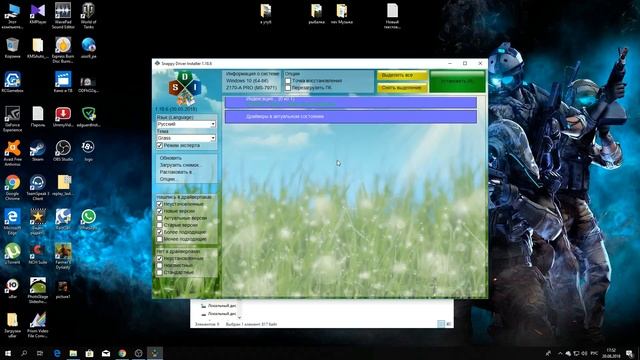The width and height of the screenshot is (640, 360).
Task: Click yellow Выделить все button
Action: (402, 76)
